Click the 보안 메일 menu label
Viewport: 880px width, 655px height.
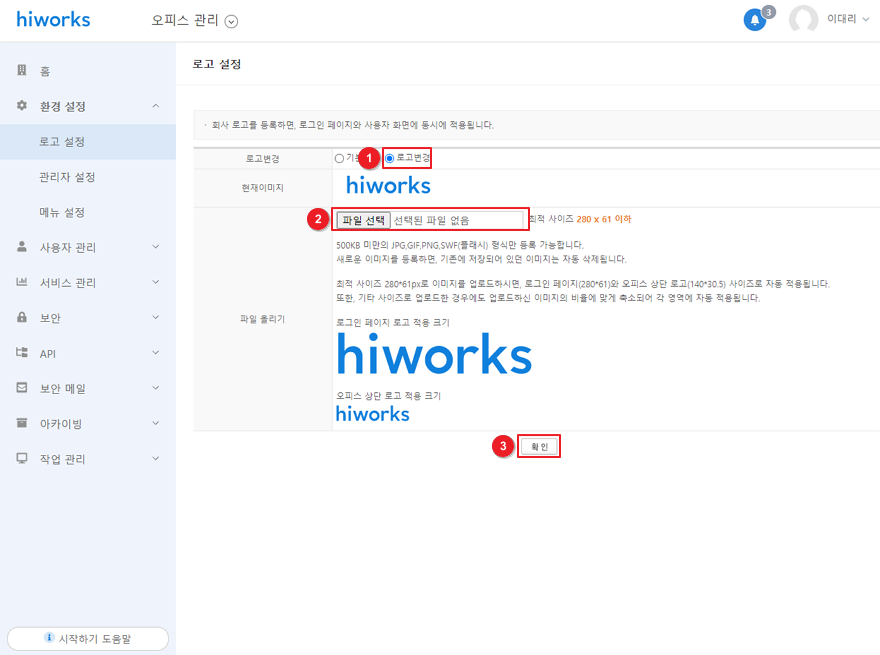62,389
